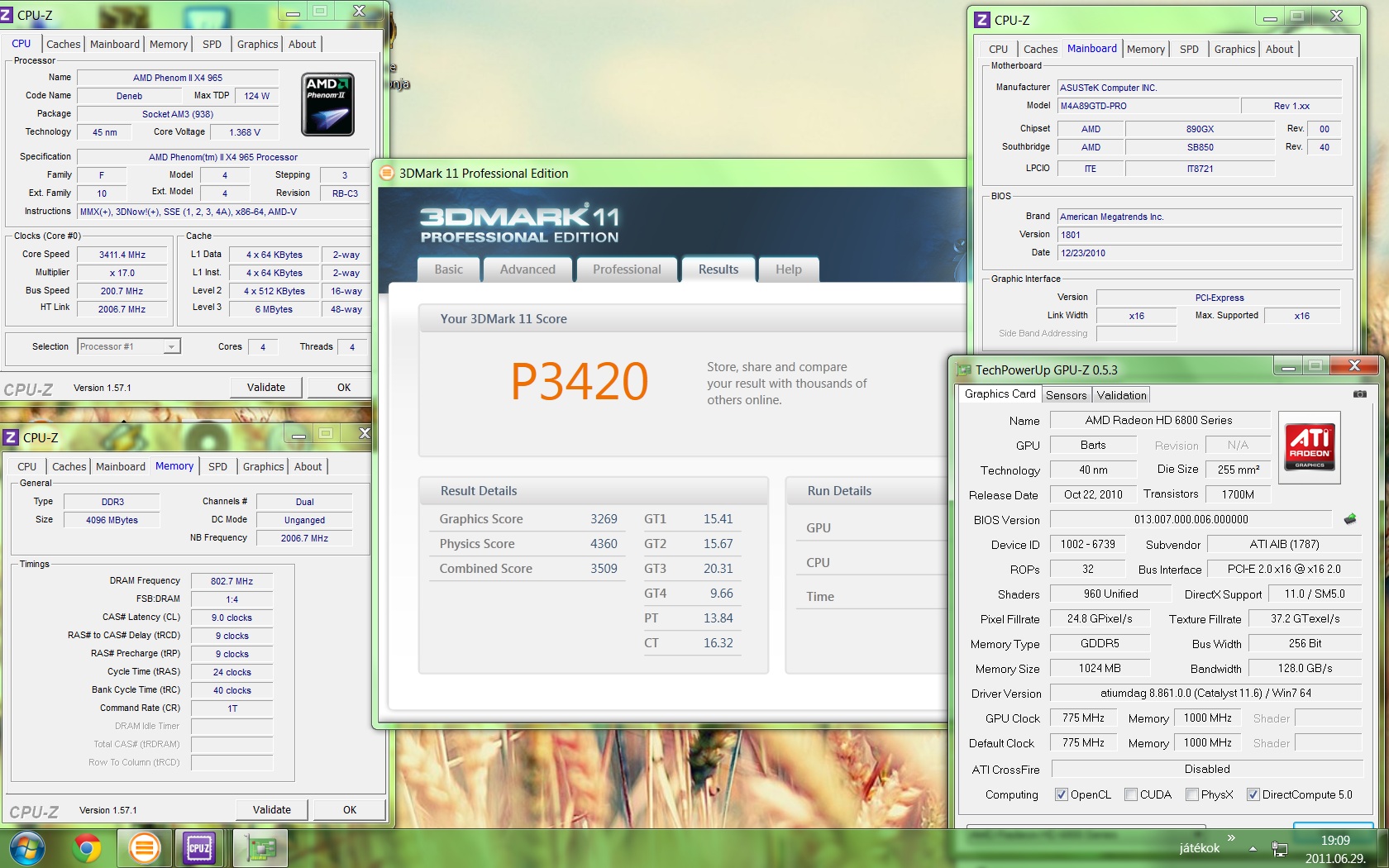Viewport: 1389px width, 868px height.
Task: Open the Processor #1 selection dropdown
Action: click(129, 346)
